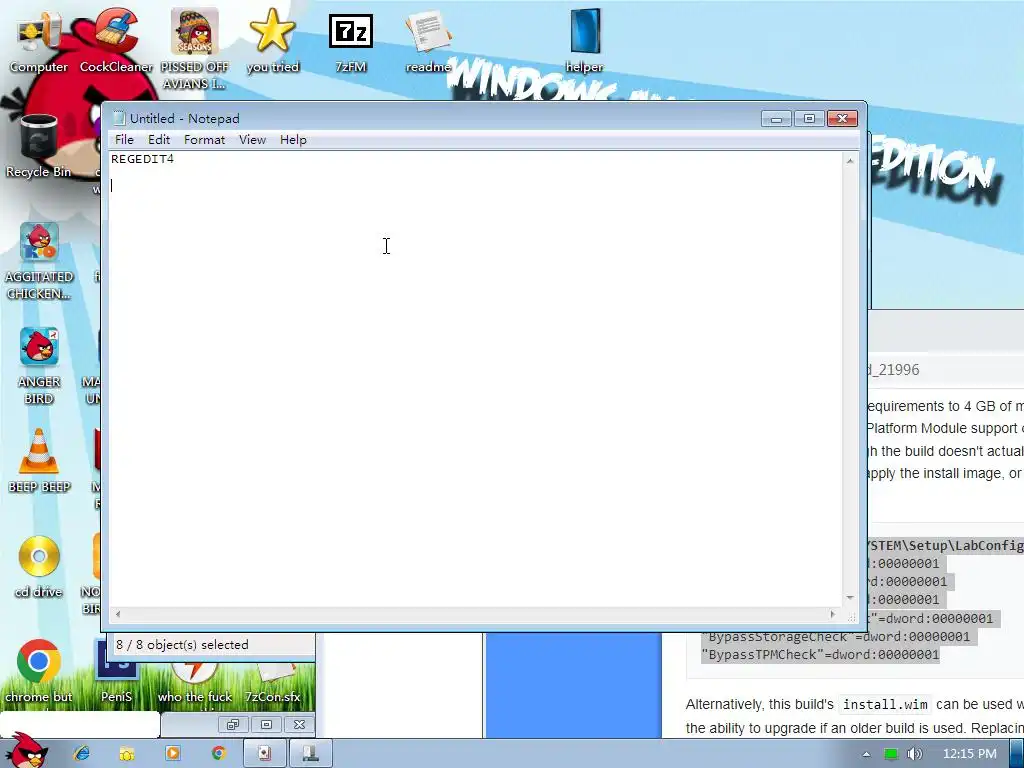The width and height of the screenshot is (1024, 768).
Task: Show hidden tray icons arrow
Action: [x=866, y=754]
